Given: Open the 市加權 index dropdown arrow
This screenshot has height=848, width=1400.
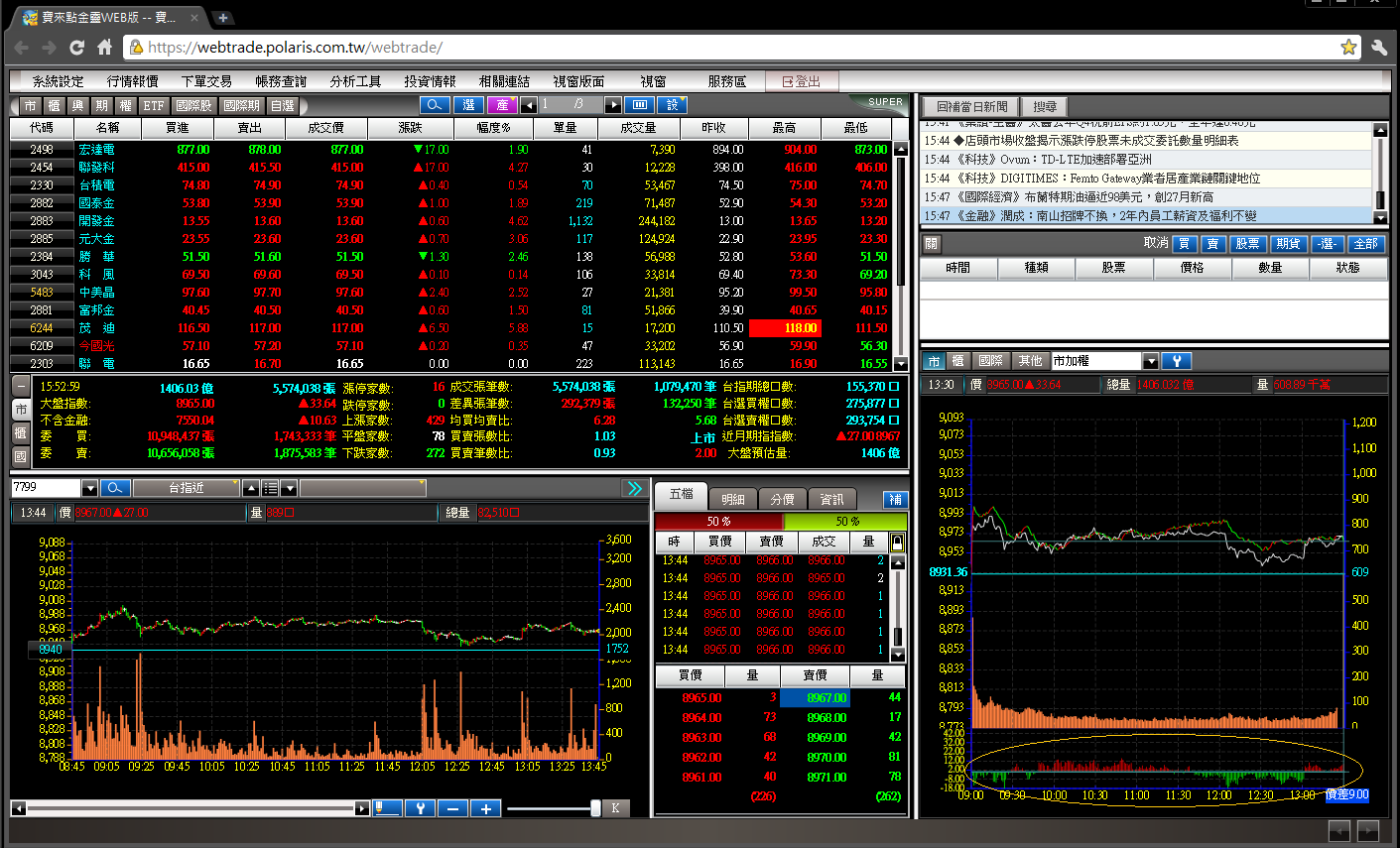Looking at the screenshot, I should point(1151,361).
